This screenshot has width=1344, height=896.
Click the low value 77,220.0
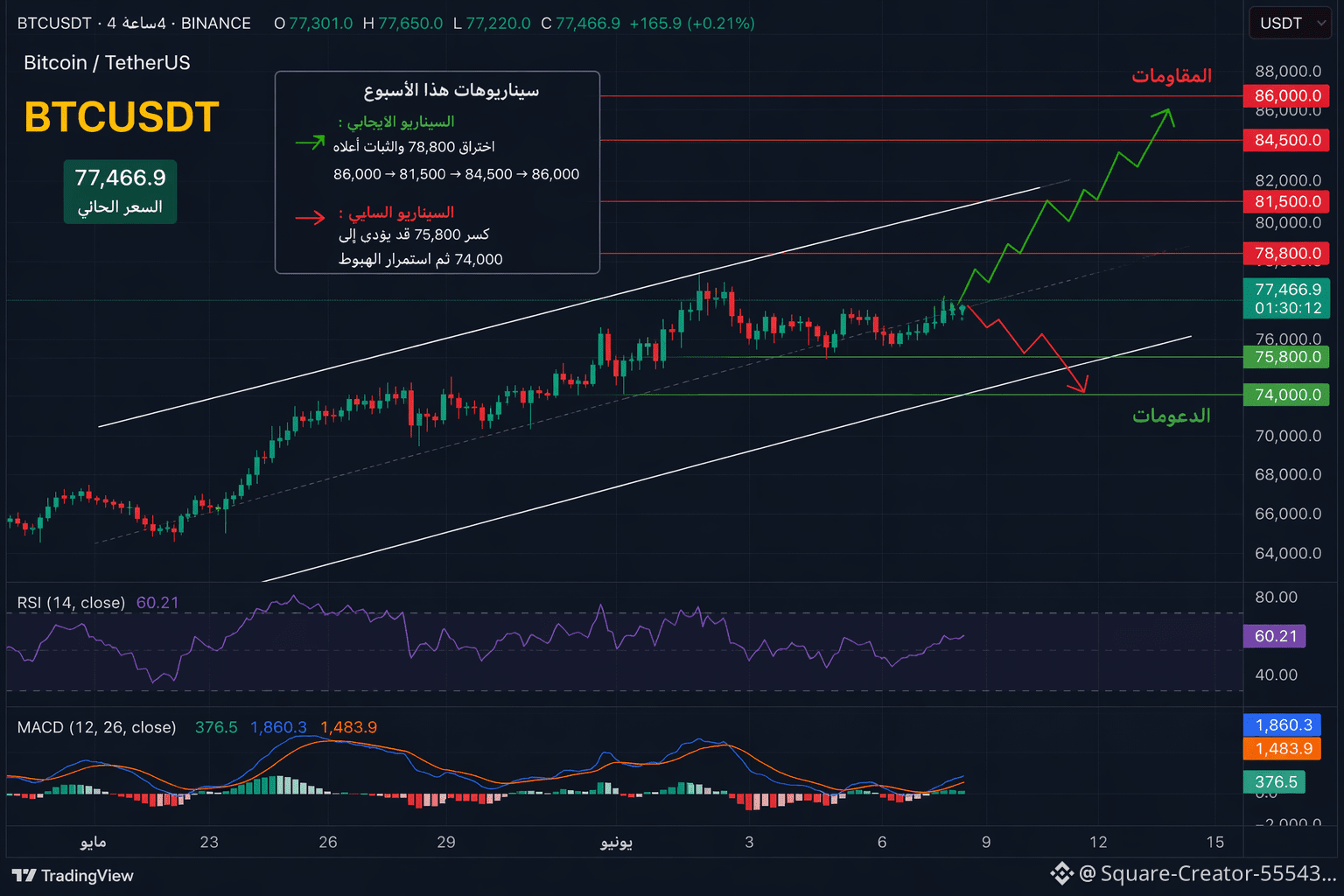pyautogui.click(x=498, y=24)
